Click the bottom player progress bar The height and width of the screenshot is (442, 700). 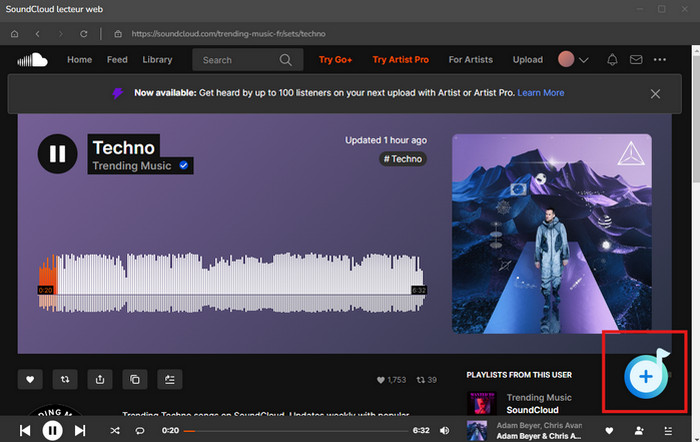pos(296,431)
